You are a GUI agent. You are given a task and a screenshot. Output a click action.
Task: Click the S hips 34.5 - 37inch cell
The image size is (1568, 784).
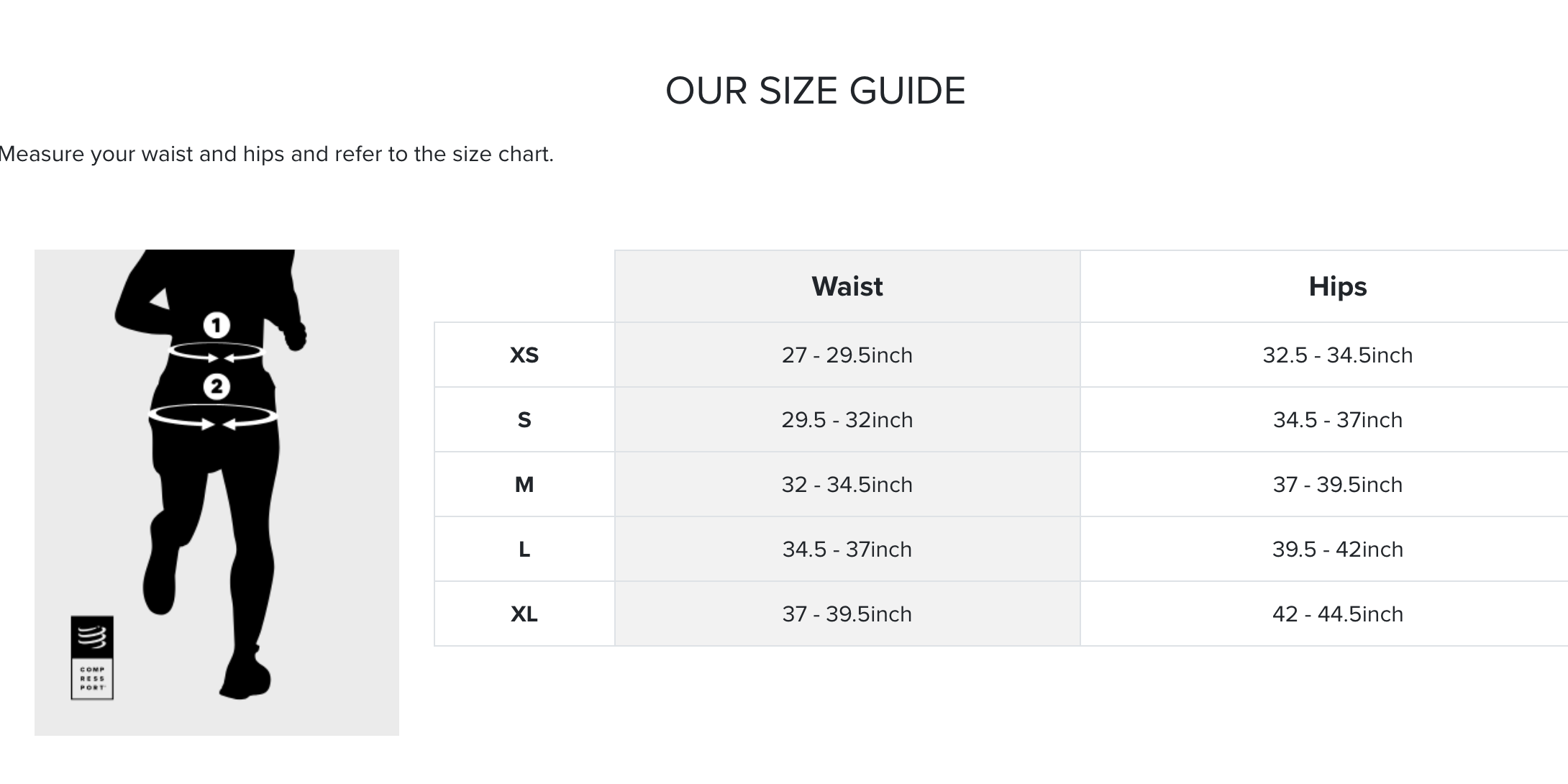(x=1337, y=420)
